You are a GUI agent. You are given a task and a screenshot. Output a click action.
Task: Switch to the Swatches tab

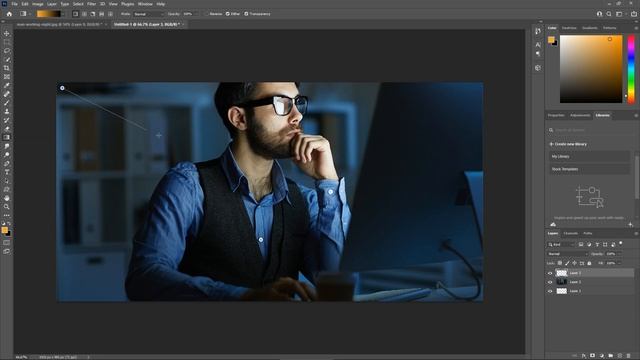tap(569, 28)
